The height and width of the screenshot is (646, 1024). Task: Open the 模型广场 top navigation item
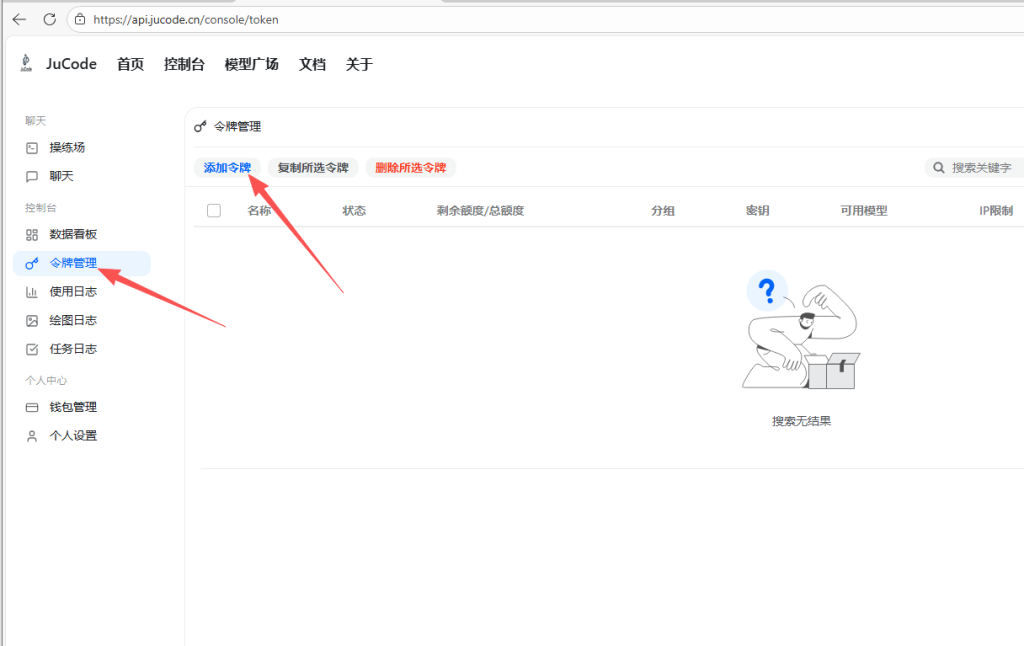coord(251,64)
